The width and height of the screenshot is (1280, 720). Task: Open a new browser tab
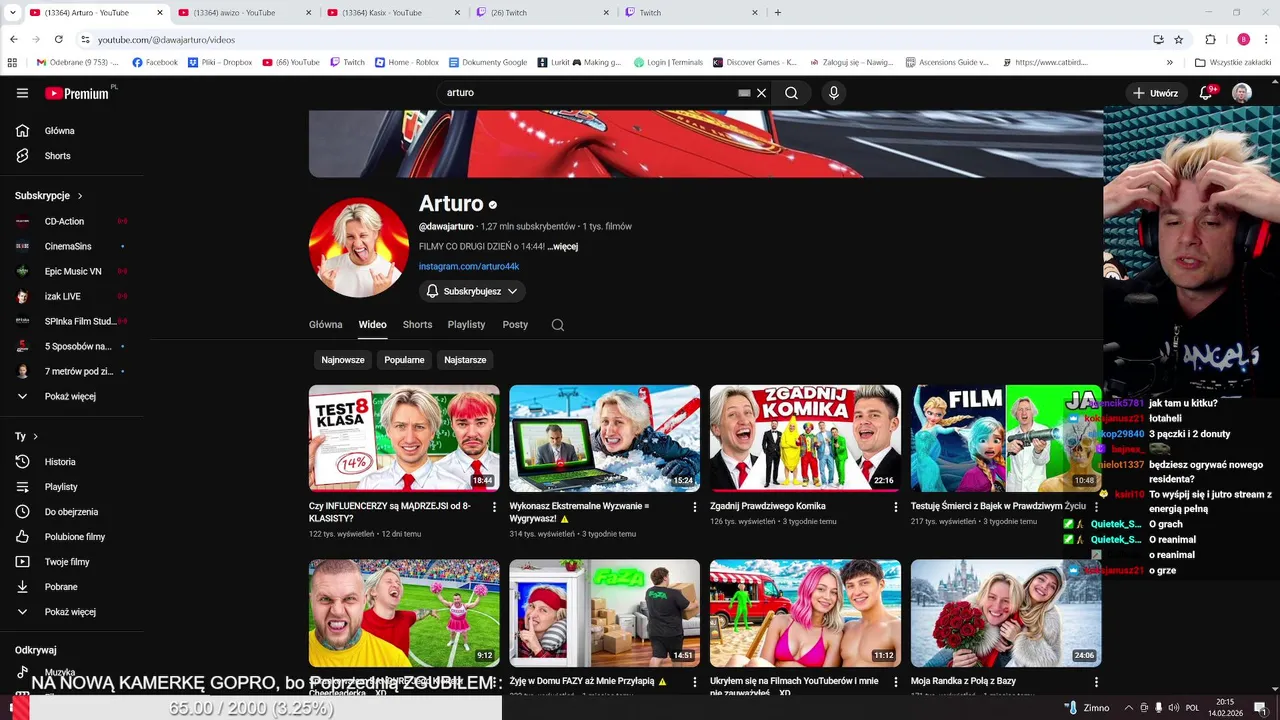778,13
